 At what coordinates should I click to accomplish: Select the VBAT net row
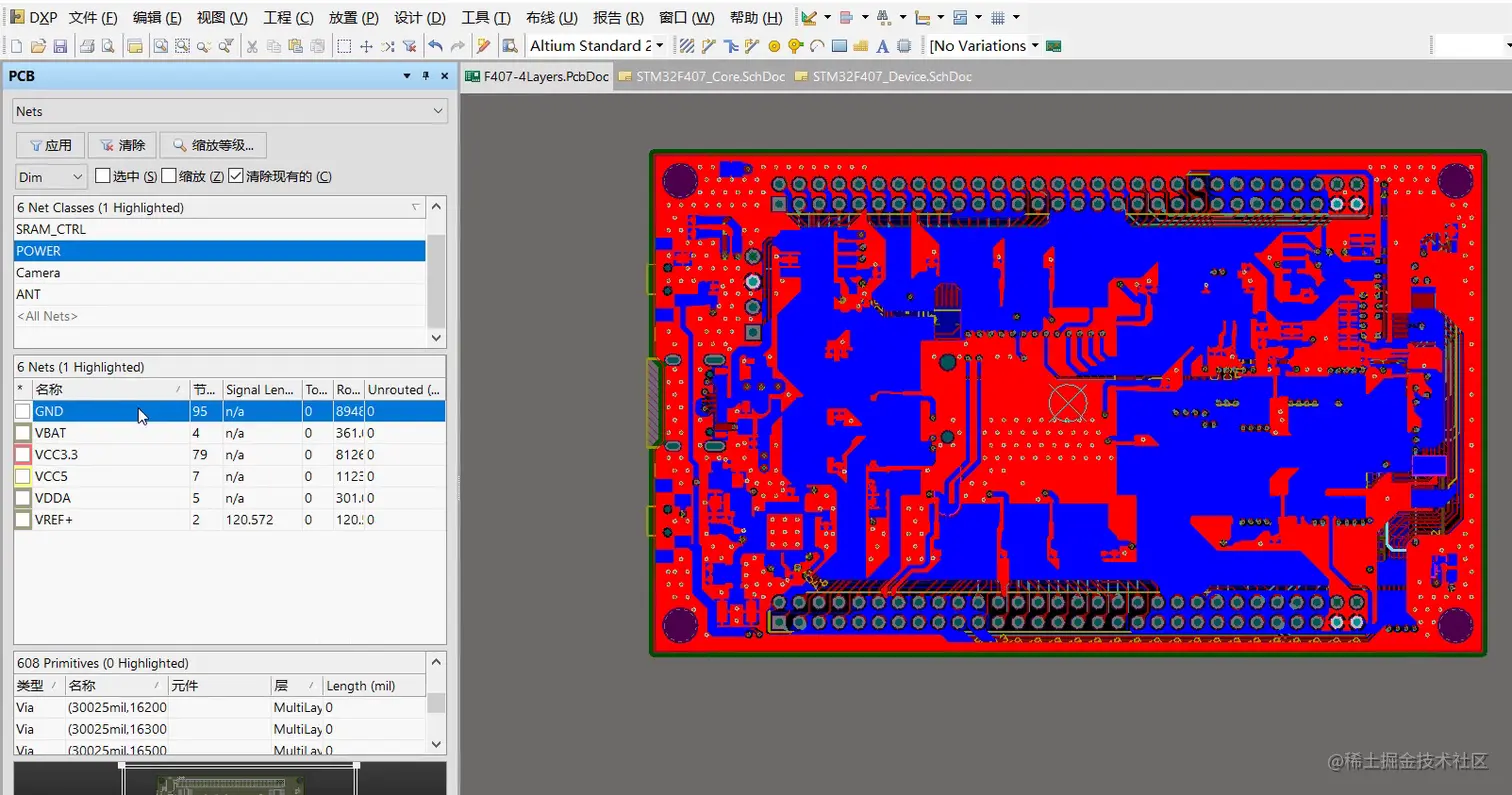(230, 433)
